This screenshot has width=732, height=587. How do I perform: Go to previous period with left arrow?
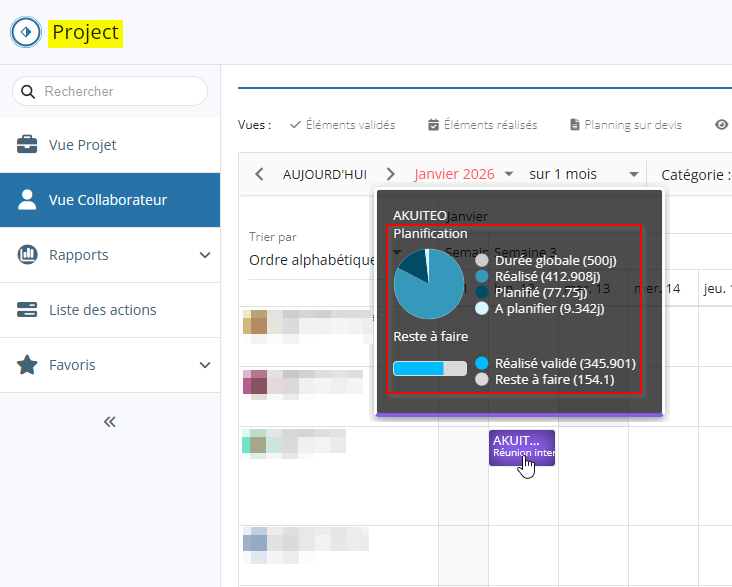(x=260, y=174)
